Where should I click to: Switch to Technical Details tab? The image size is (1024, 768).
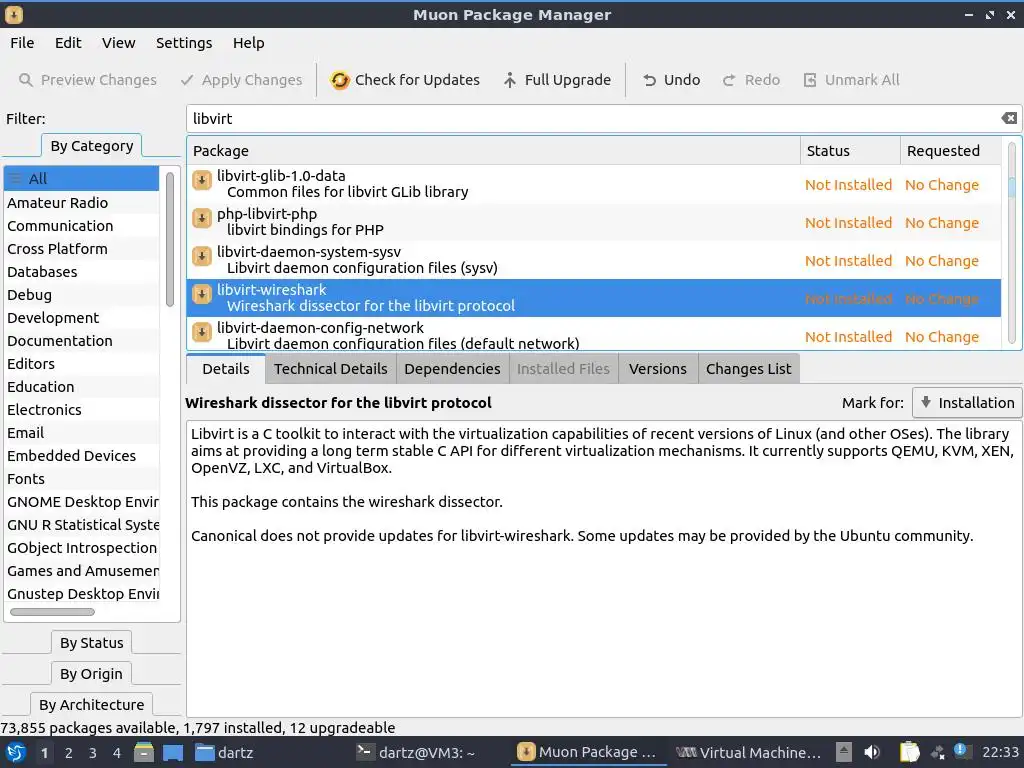click(330, 369)
